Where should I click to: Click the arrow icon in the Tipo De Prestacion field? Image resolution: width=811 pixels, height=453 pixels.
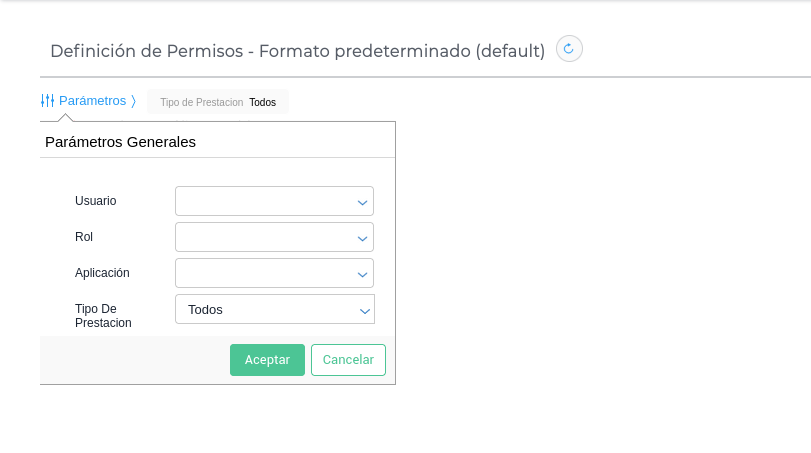(364, 311)
